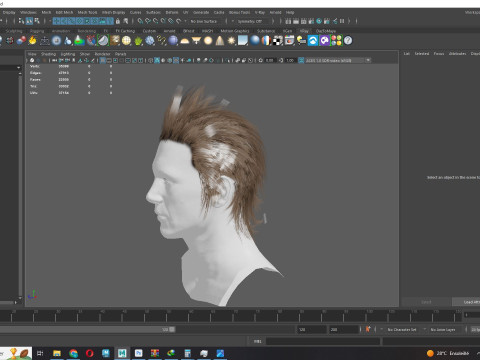480x360 pixels.
Task: Click the greyed Select button in Attribute Editor
Action: tap(426, 302)
